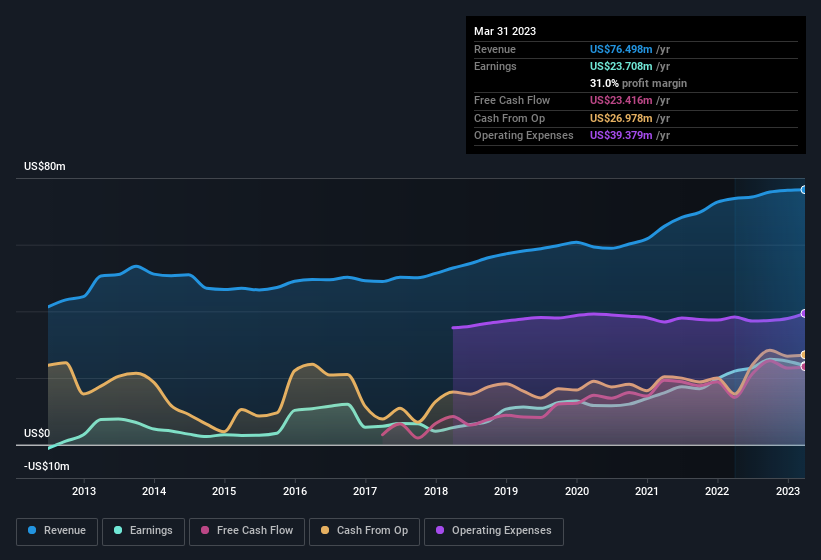
Task: Click the US$23.416m free cash flow value
Action: point(621,100)
